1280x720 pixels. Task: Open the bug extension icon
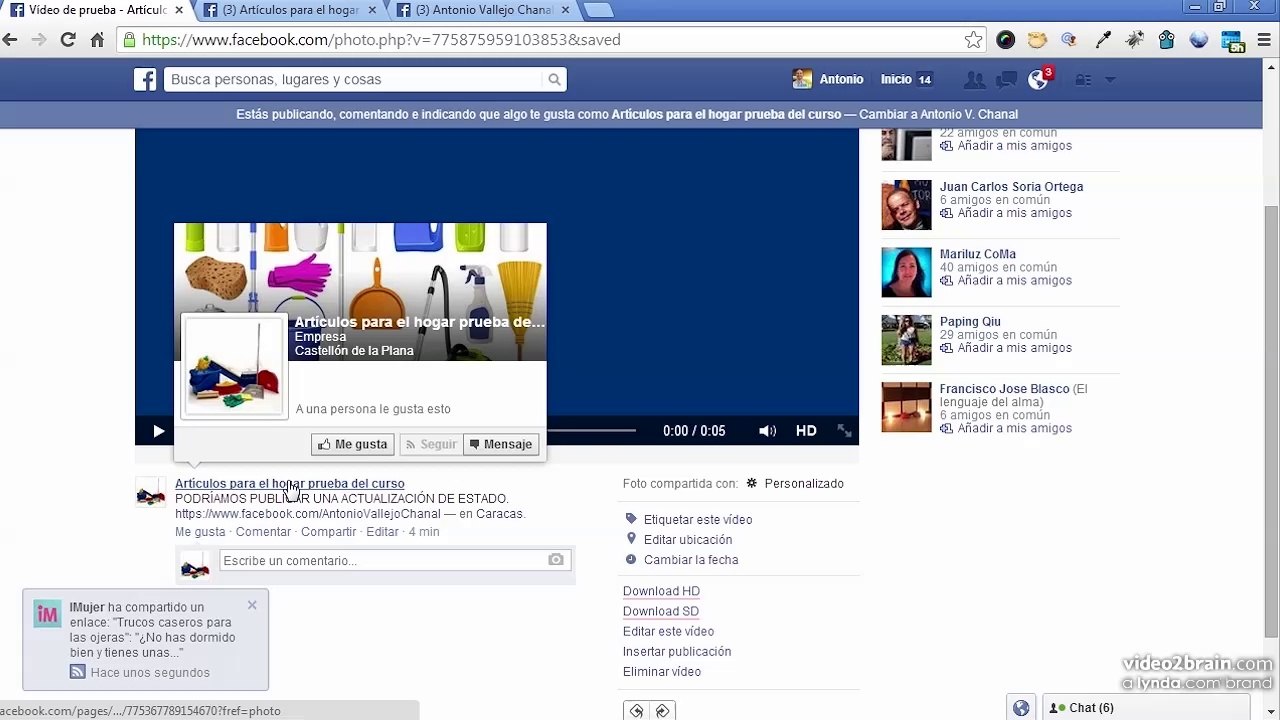click(x=1135, y=40)
